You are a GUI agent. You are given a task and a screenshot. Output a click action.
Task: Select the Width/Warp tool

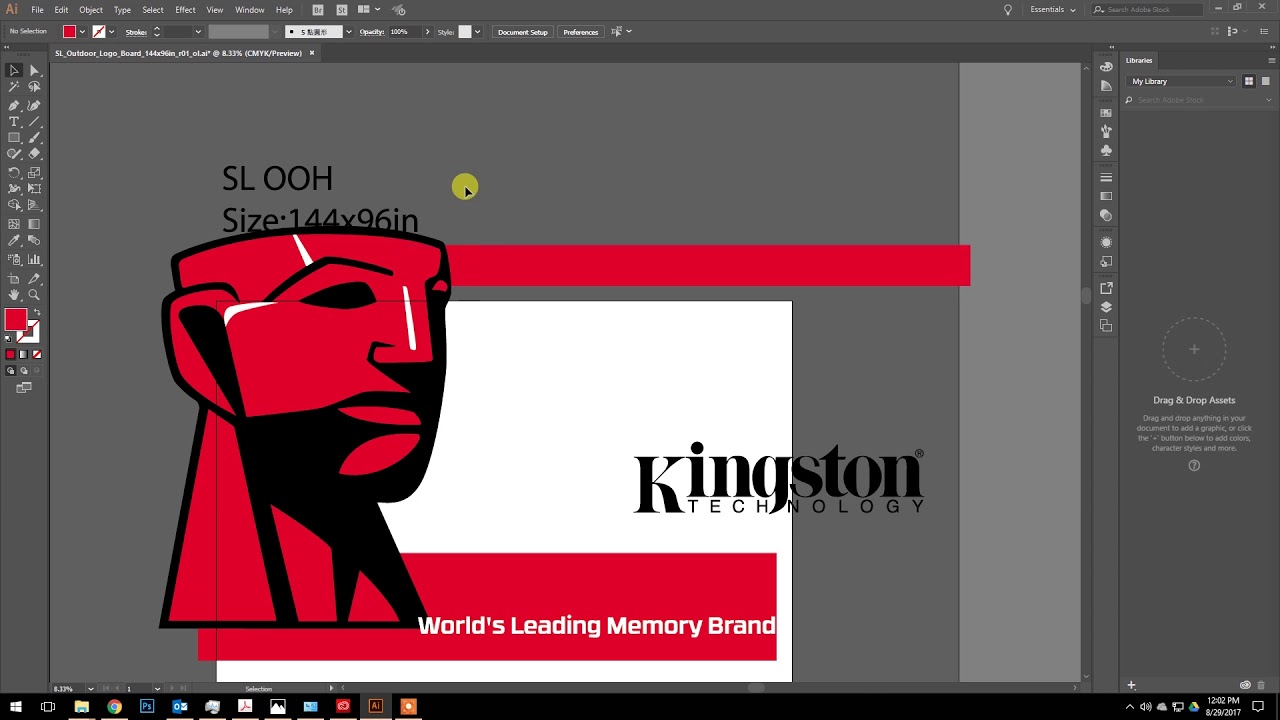point(14,188)
